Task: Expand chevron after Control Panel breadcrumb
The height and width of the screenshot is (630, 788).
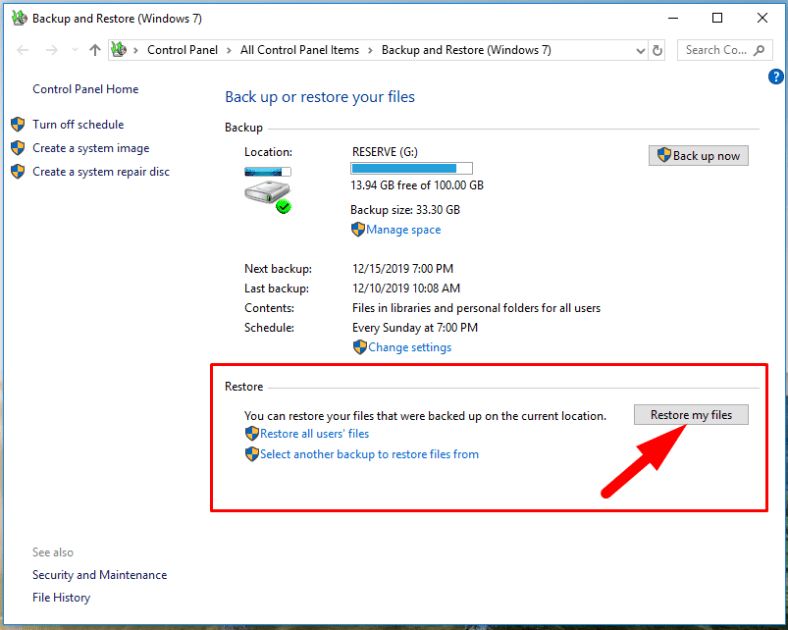Action: [x=229, y=51]
